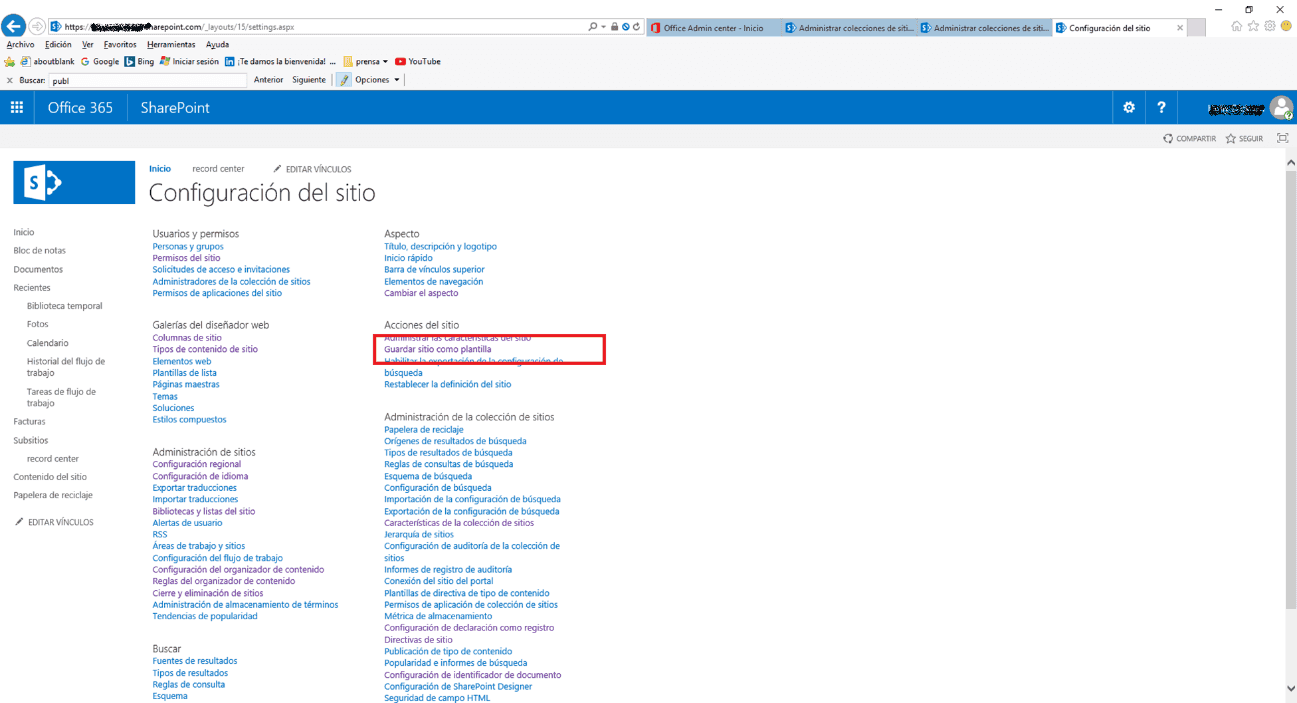
Task: Open Facturas in sidebar
Action: (x=29, y=422)
